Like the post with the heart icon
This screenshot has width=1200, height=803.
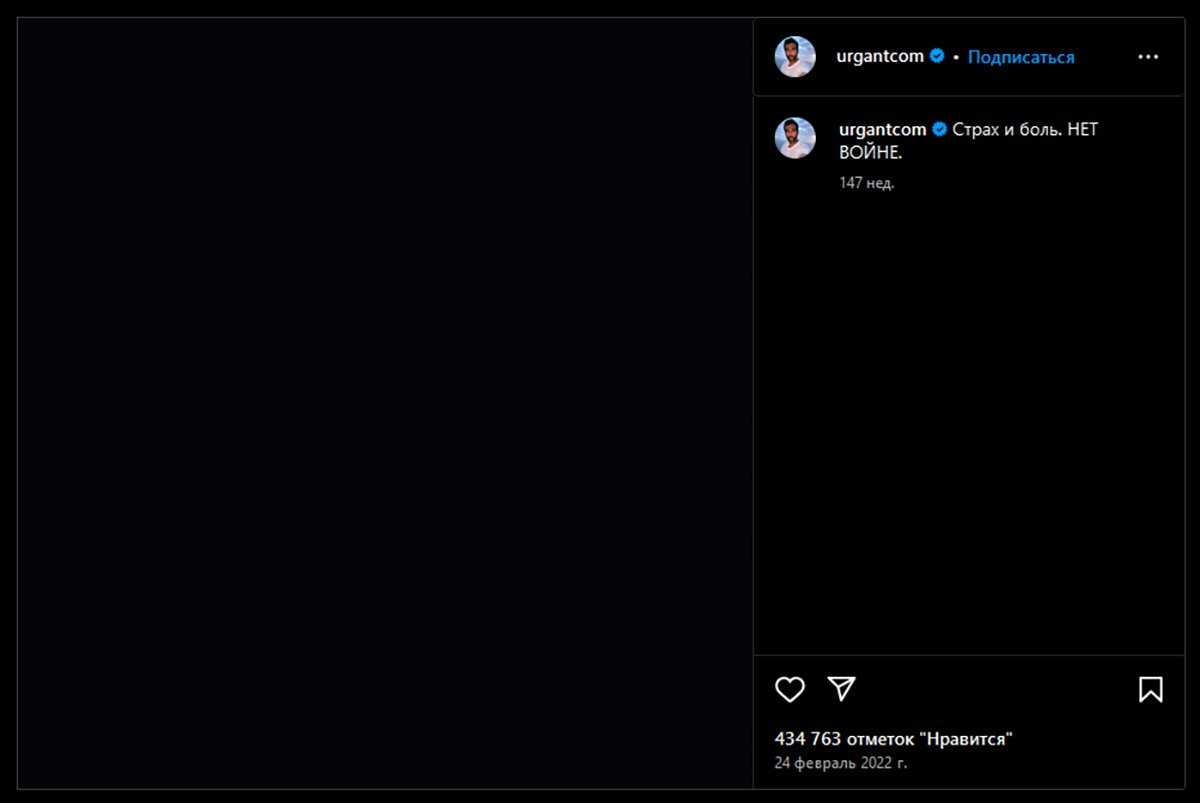pyautogui.click(x=790, y=689)
